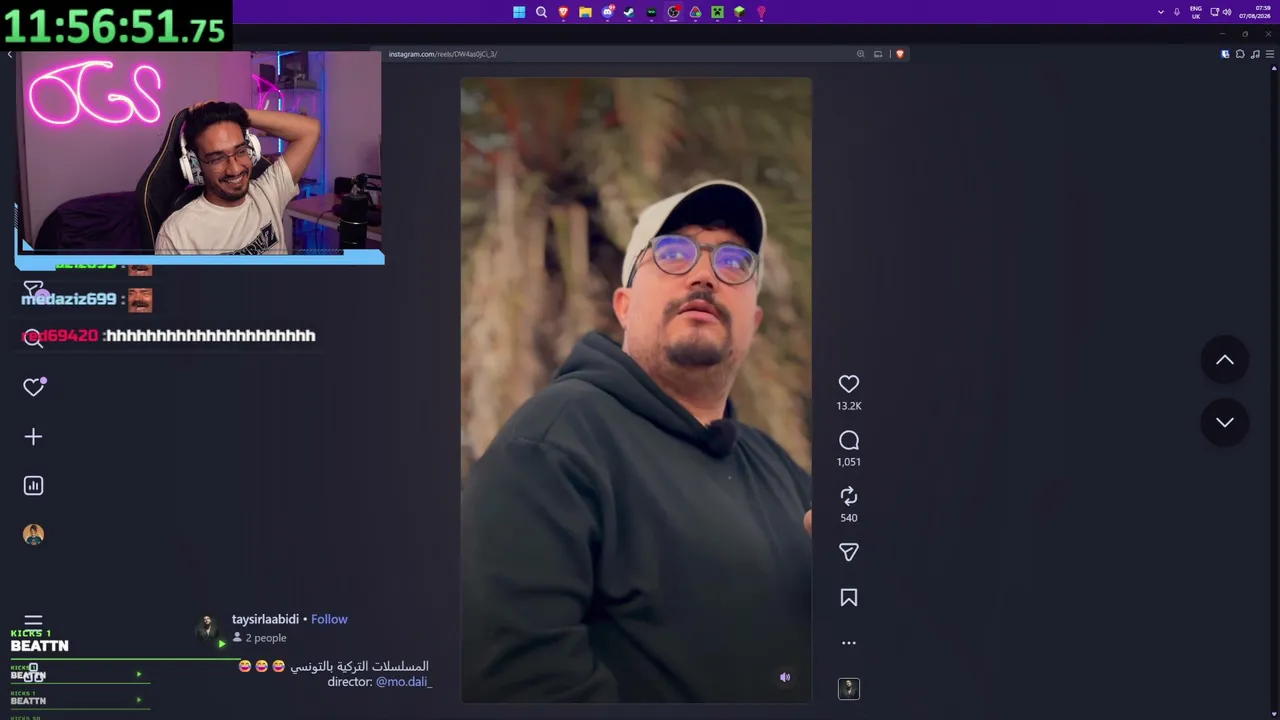Open the volume control in system tray
Screen dimensions: 1280x720
click(1227, 12)
